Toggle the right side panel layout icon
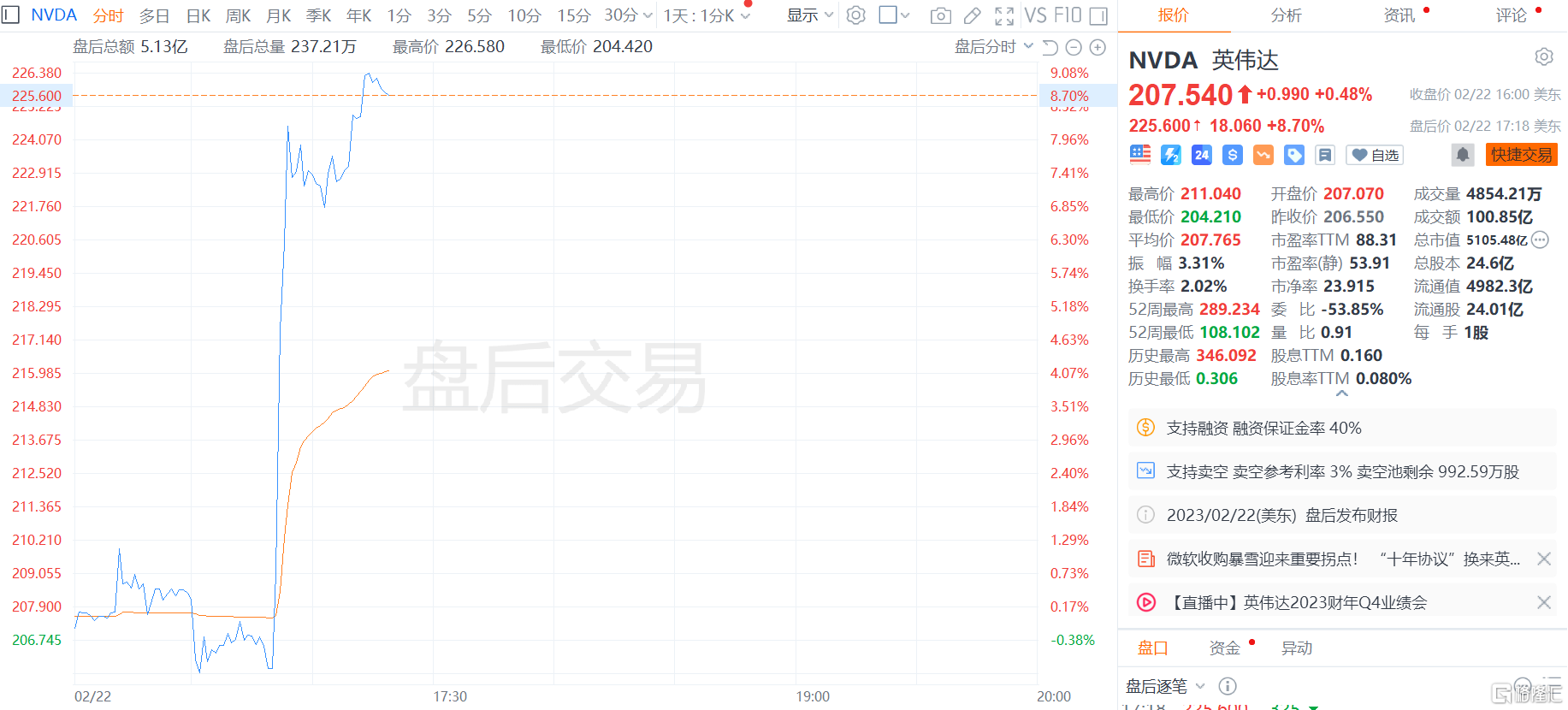 (1098, 15)
